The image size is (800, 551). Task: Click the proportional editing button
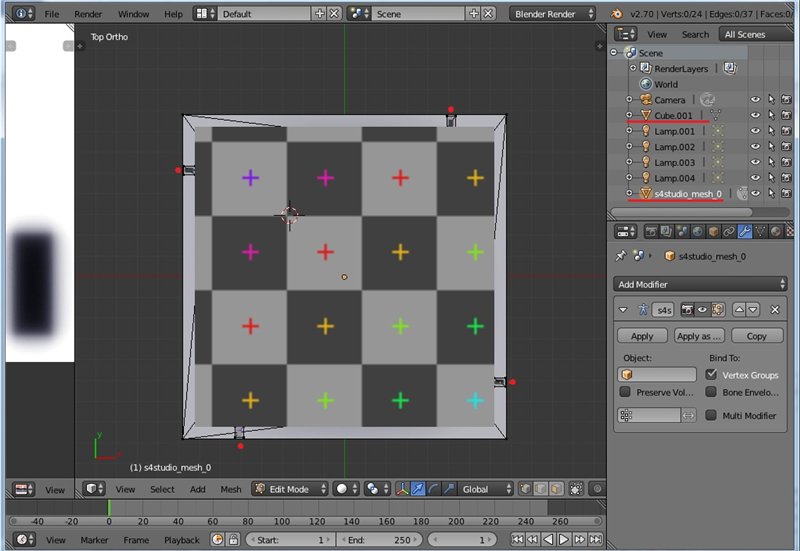pos(597,489)
